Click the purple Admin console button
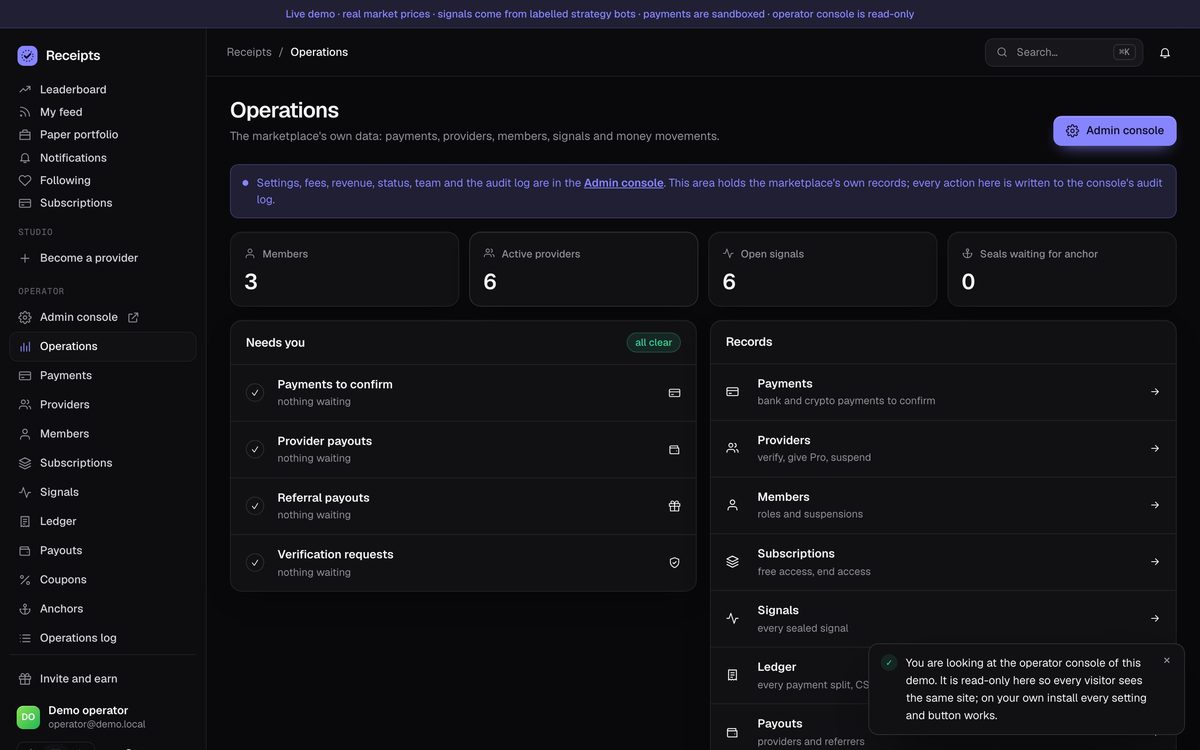The image size is (1200, 750). pyautogui.click(x=1114, y=131)
